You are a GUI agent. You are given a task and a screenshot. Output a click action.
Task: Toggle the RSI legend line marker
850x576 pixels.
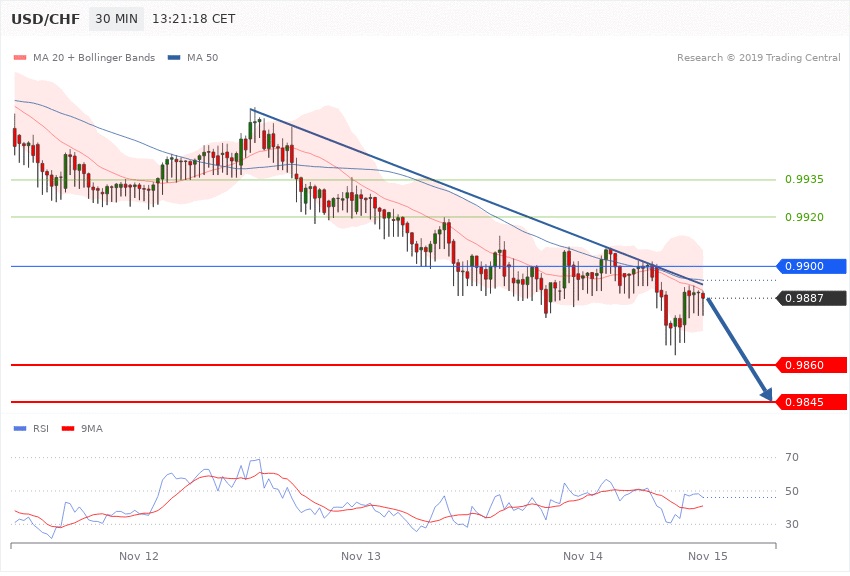point(21,428)
